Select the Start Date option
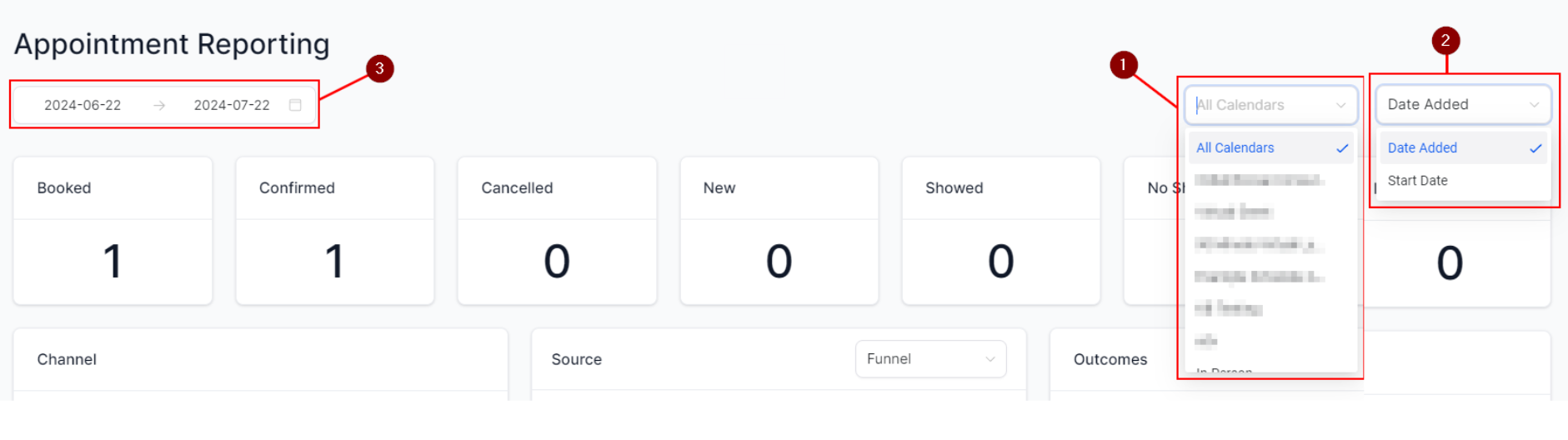The width and height of the screenshot is (1568, 440). point(1417,181)
